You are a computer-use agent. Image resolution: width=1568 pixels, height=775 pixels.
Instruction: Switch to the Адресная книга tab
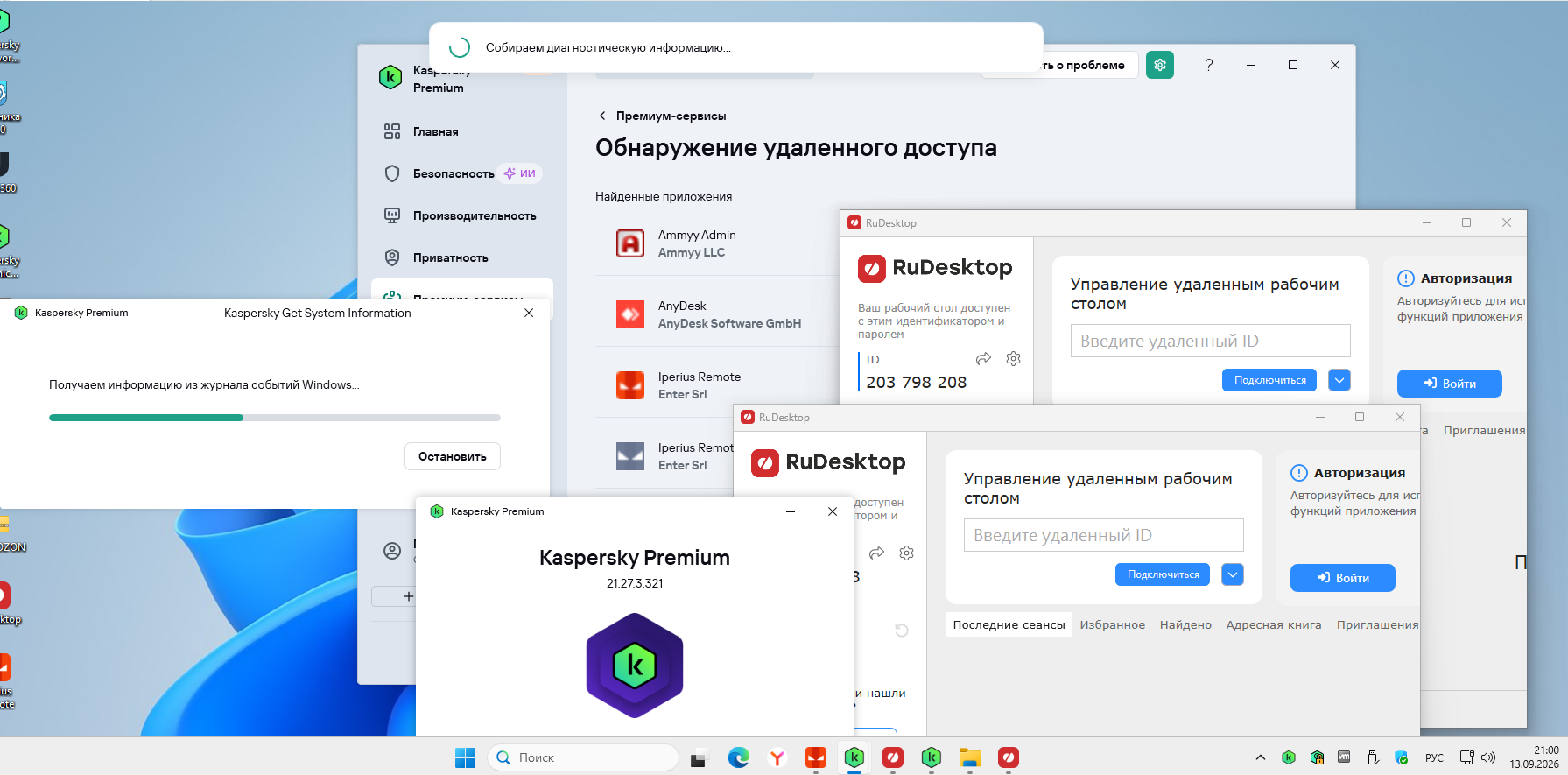pyautogui.click(x=1274, y=624)
